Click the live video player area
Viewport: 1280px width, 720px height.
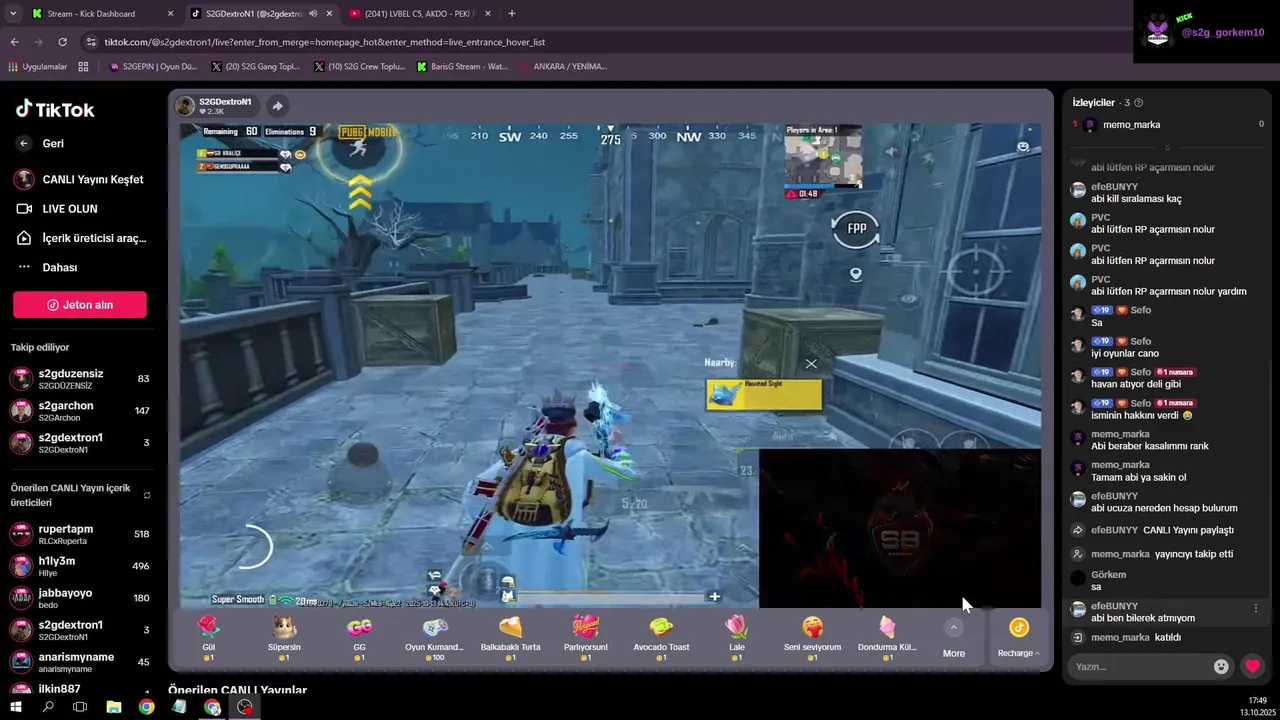[610, 365]
